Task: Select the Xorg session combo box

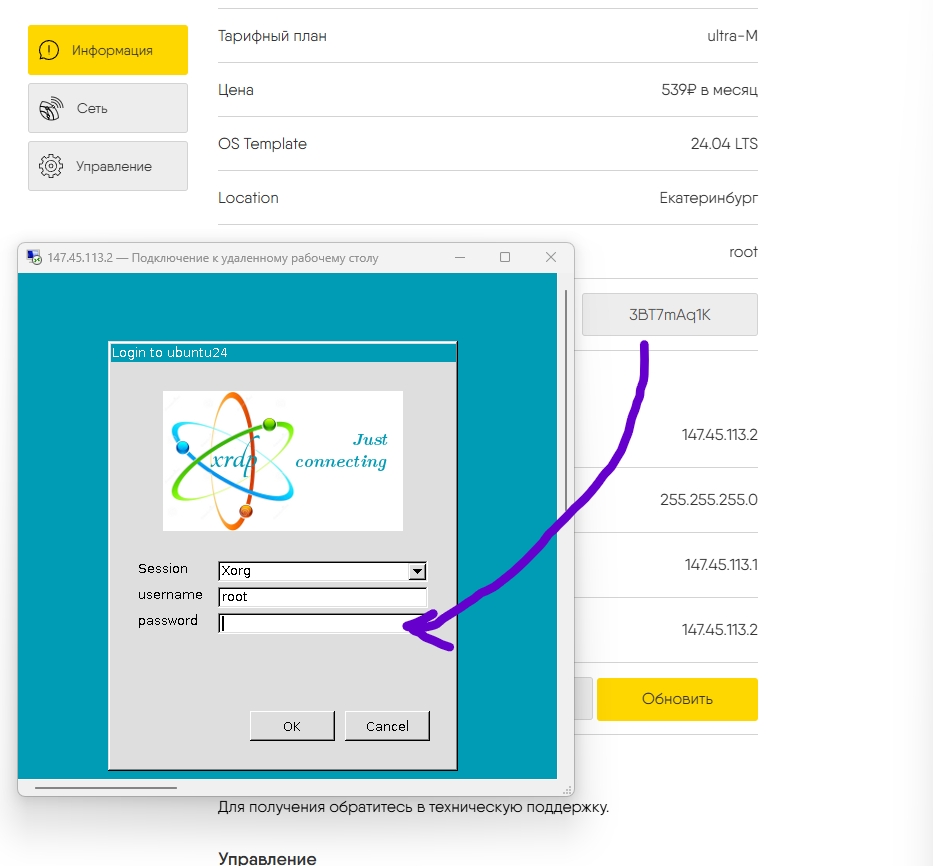Action: point(323,571)
